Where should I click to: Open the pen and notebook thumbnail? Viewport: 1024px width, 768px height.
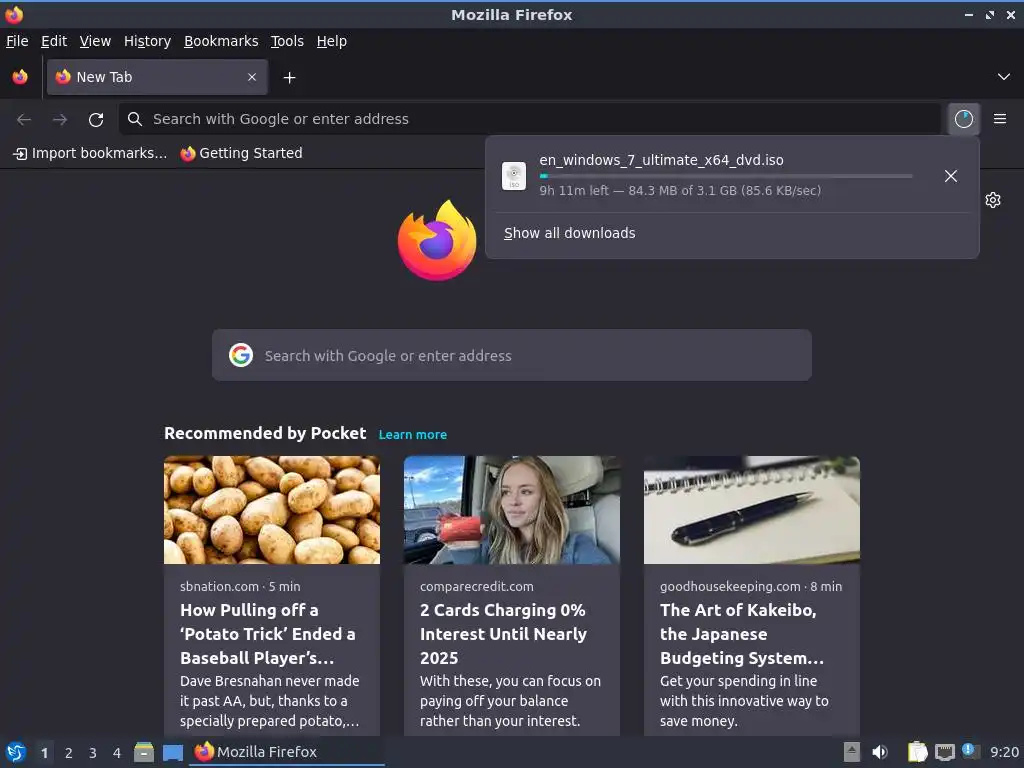click(752, 510)
